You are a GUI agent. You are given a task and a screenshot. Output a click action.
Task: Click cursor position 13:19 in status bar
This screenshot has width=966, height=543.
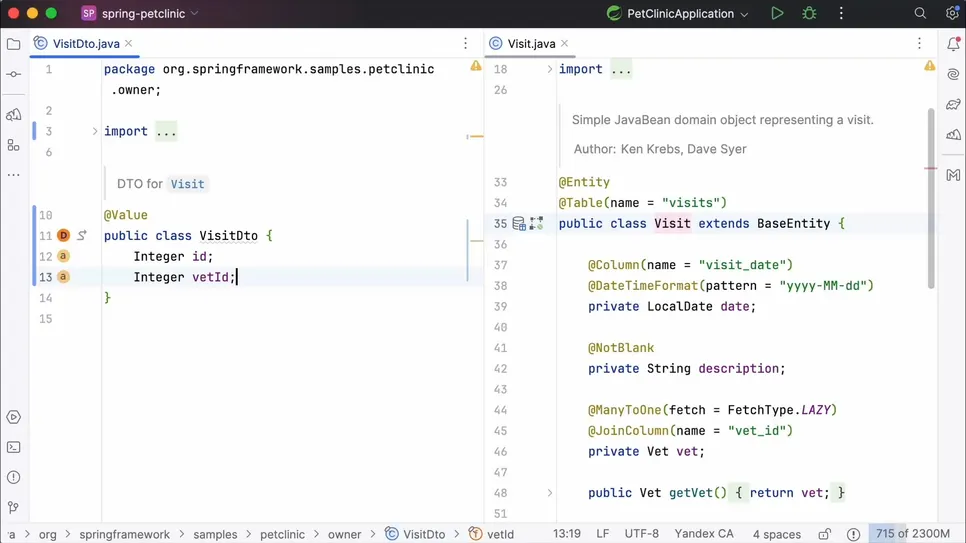click(x=567, y=534)
